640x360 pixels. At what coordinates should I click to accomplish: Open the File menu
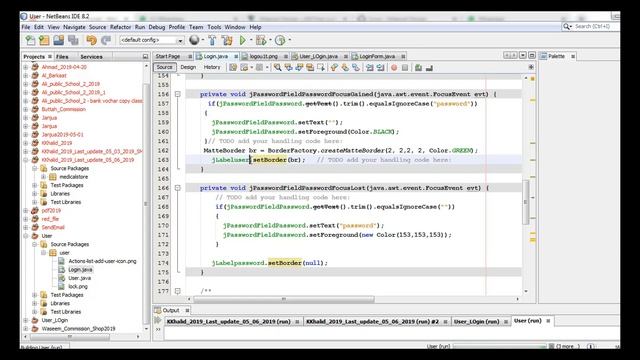tap(26, 27)
